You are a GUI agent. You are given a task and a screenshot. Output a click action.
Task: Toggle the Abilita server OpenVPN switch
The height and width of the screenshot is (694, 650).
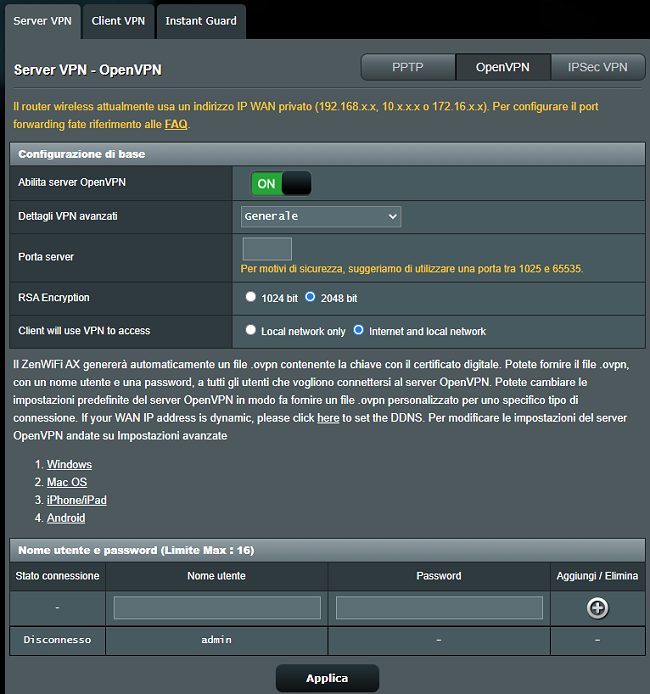click(281, 184)
